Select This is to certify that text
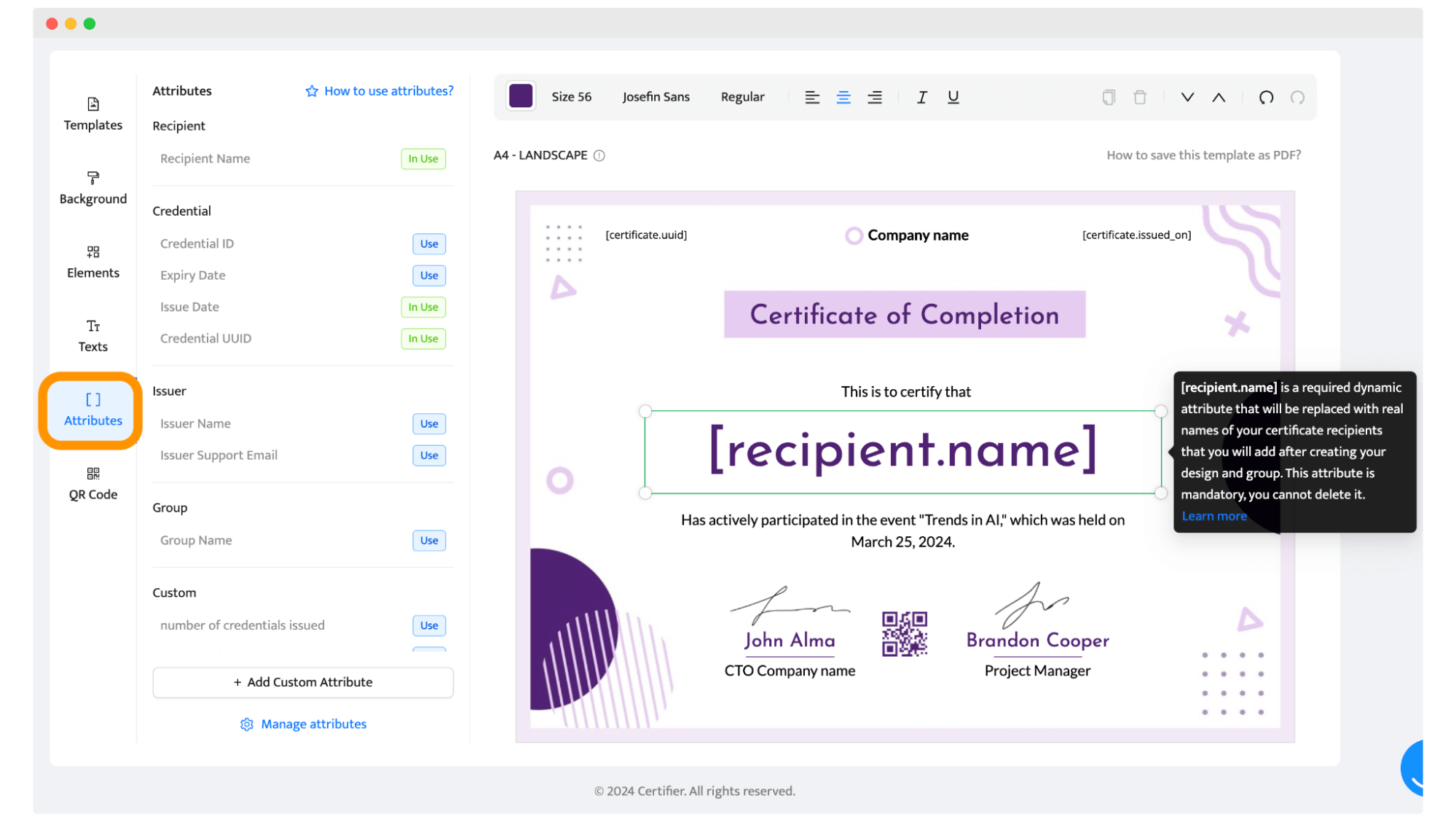 point(905,392)
